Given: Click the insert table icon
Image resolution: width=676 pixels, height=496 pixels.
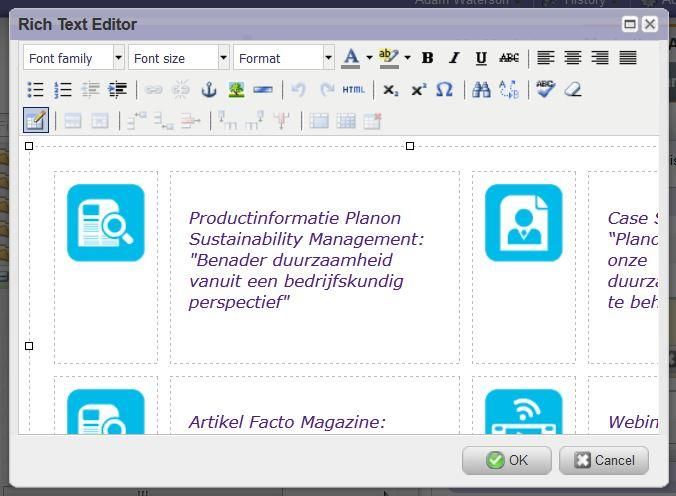Looking at the screenshot, I should (36, 120).
